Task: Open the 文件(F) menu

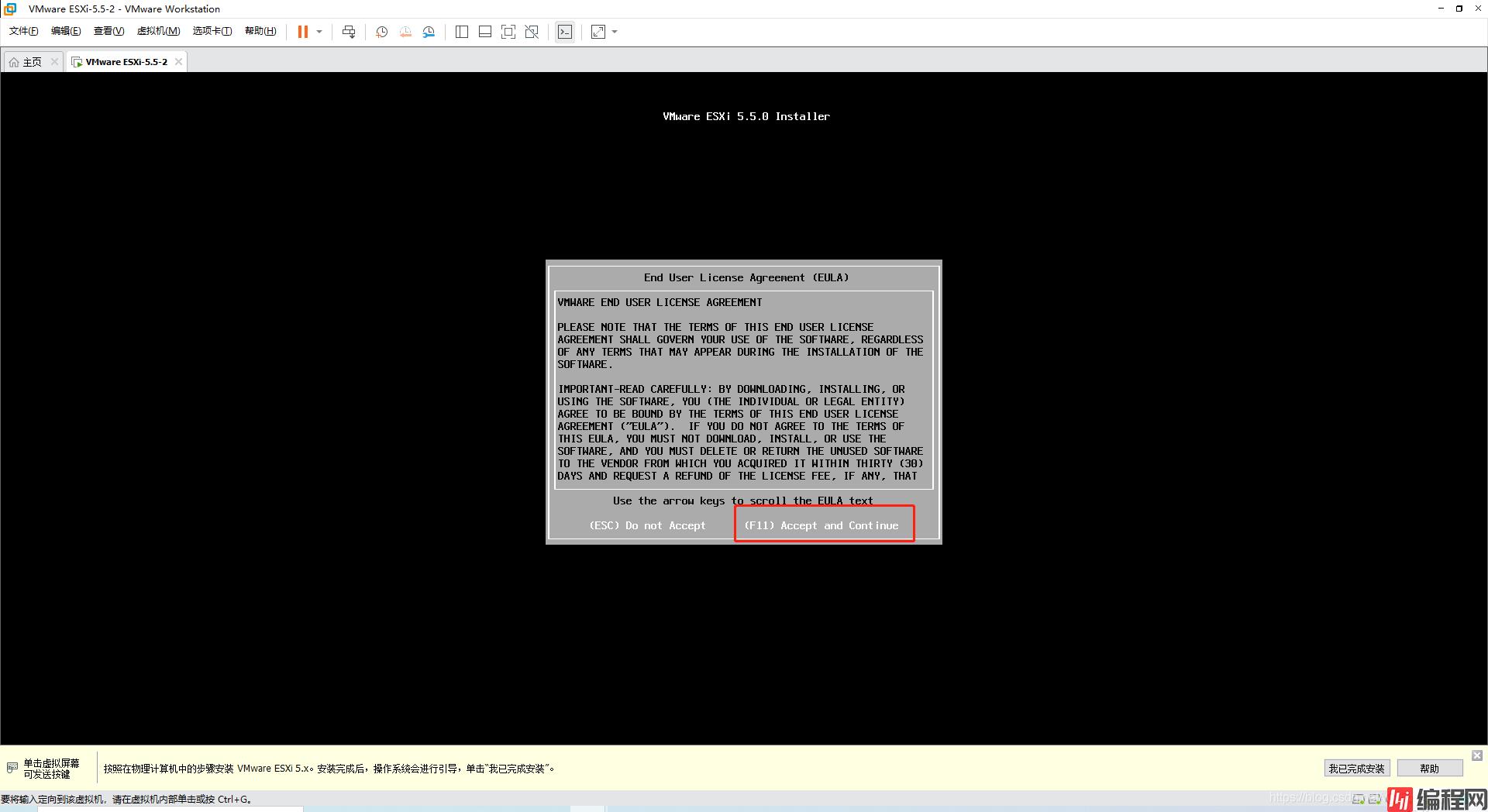Action: pyautogui.click(x=23, y=31)
